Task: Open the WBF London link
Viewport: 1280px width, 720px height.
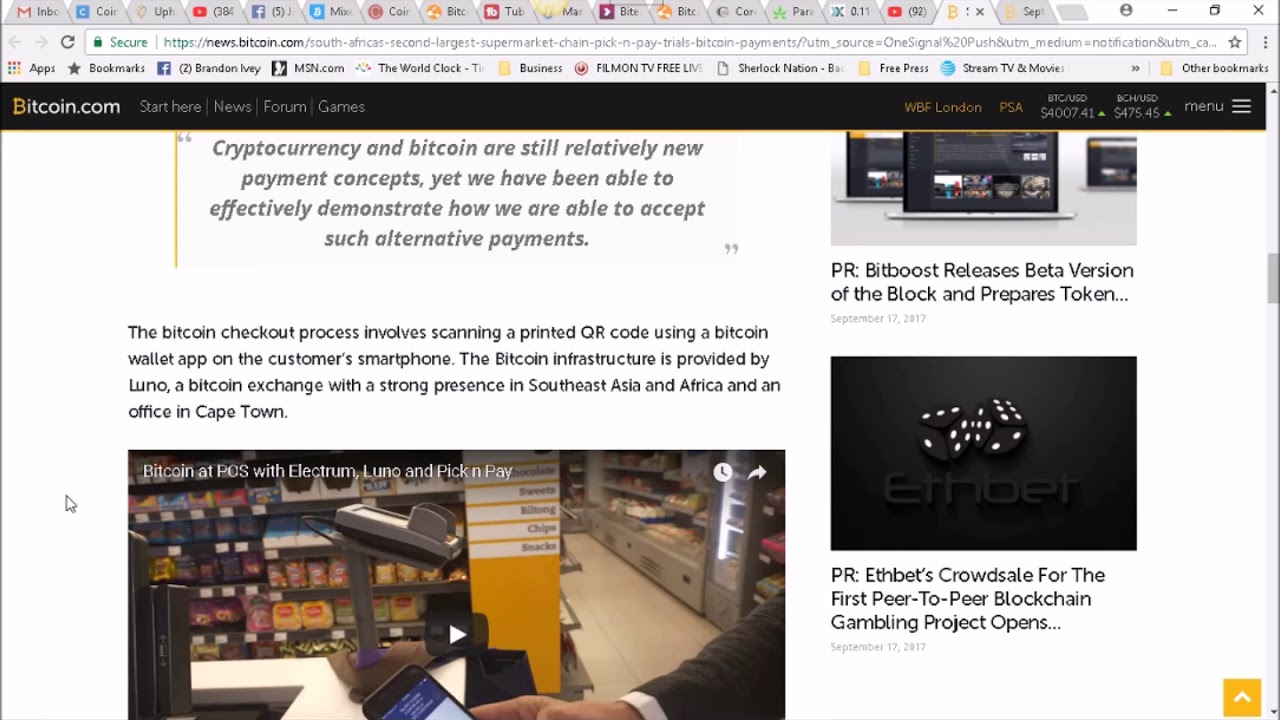Action: pyautogui.click(x=943, y=107)
